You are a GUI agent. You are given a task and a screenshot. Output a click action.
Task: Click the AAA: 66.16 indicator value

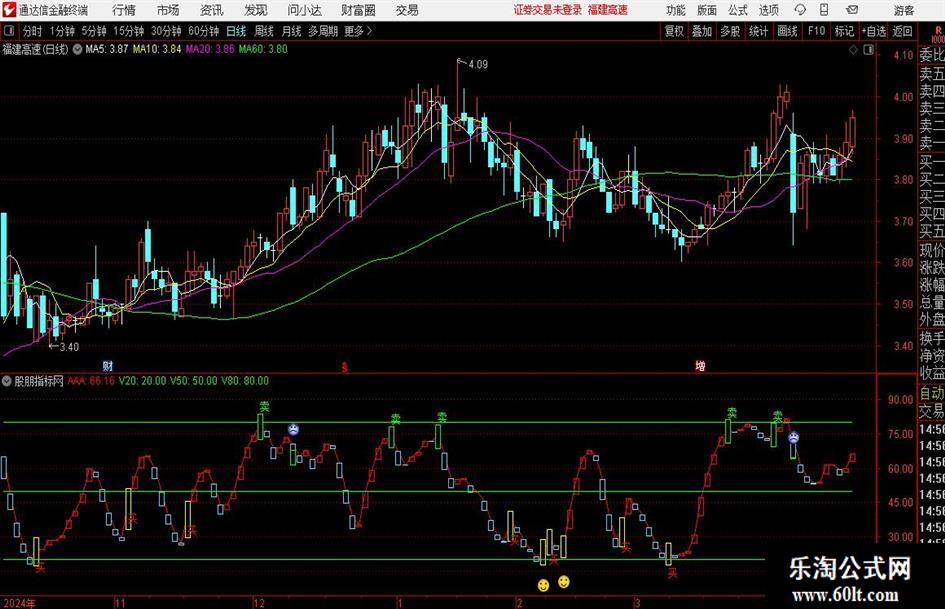[x=90, y=381]
